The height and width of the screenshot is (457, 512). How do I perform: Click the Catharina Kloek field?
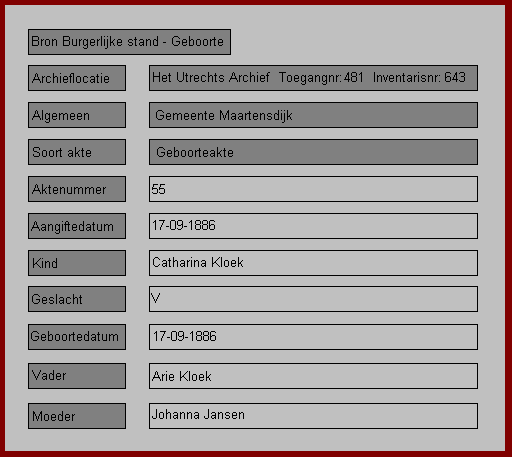[x=313, y=263]
